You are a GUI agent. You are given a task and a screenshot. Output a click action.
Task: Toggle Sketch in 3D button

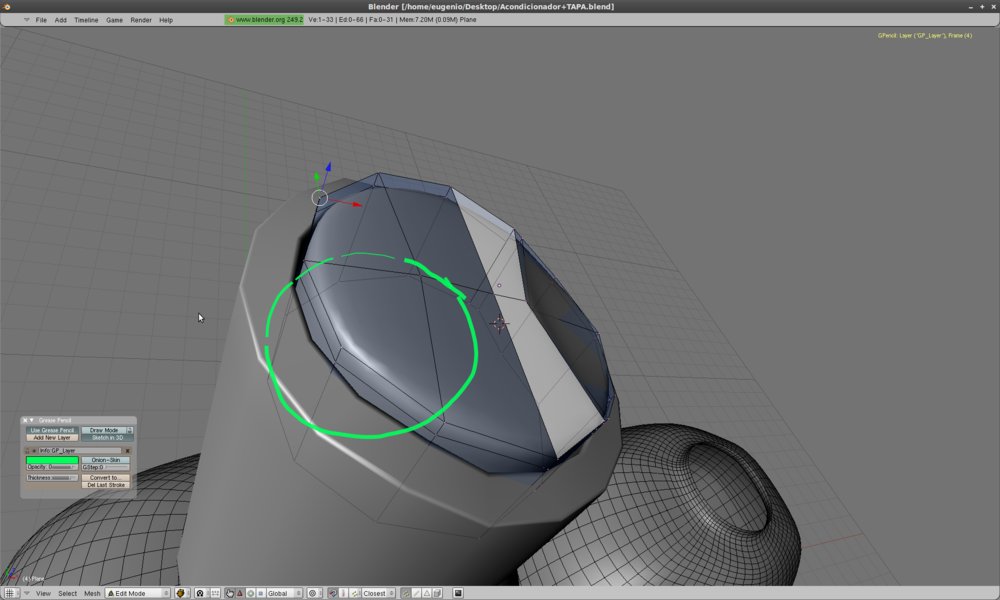[107, 437]
